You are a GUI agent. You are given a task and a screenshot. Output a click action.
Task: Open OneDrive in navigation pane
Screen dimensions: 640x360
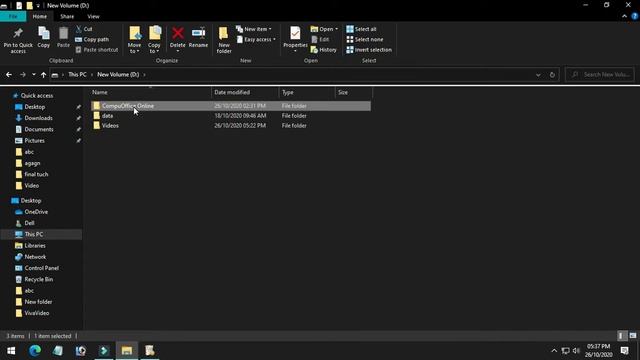36,212
